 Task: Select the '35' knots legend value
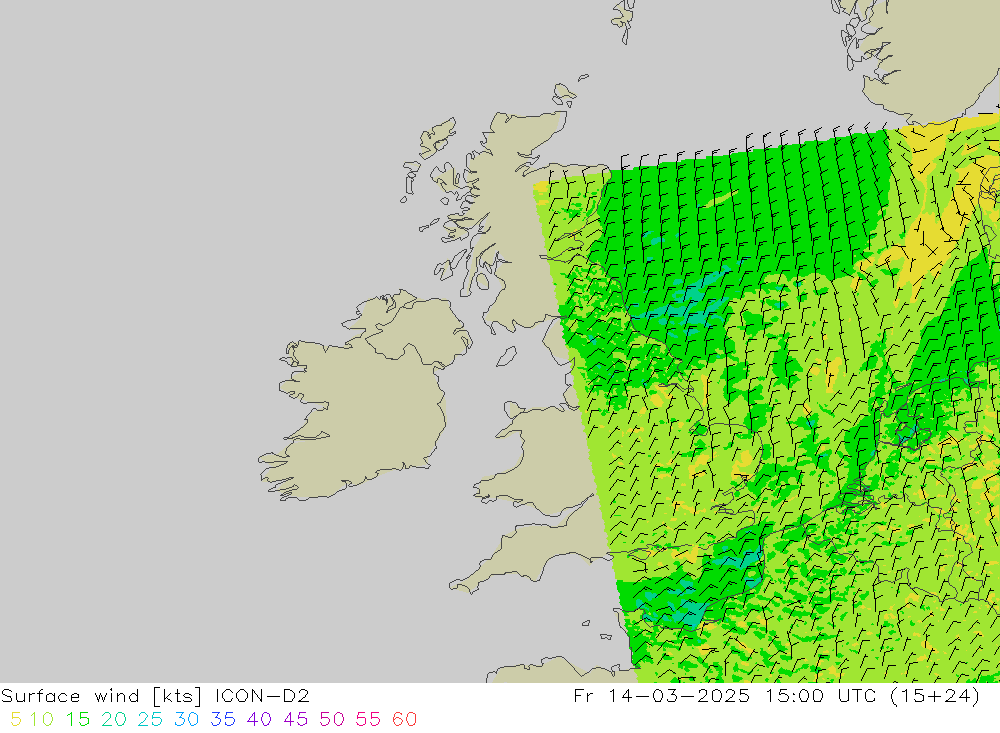(x=223, y=719)
